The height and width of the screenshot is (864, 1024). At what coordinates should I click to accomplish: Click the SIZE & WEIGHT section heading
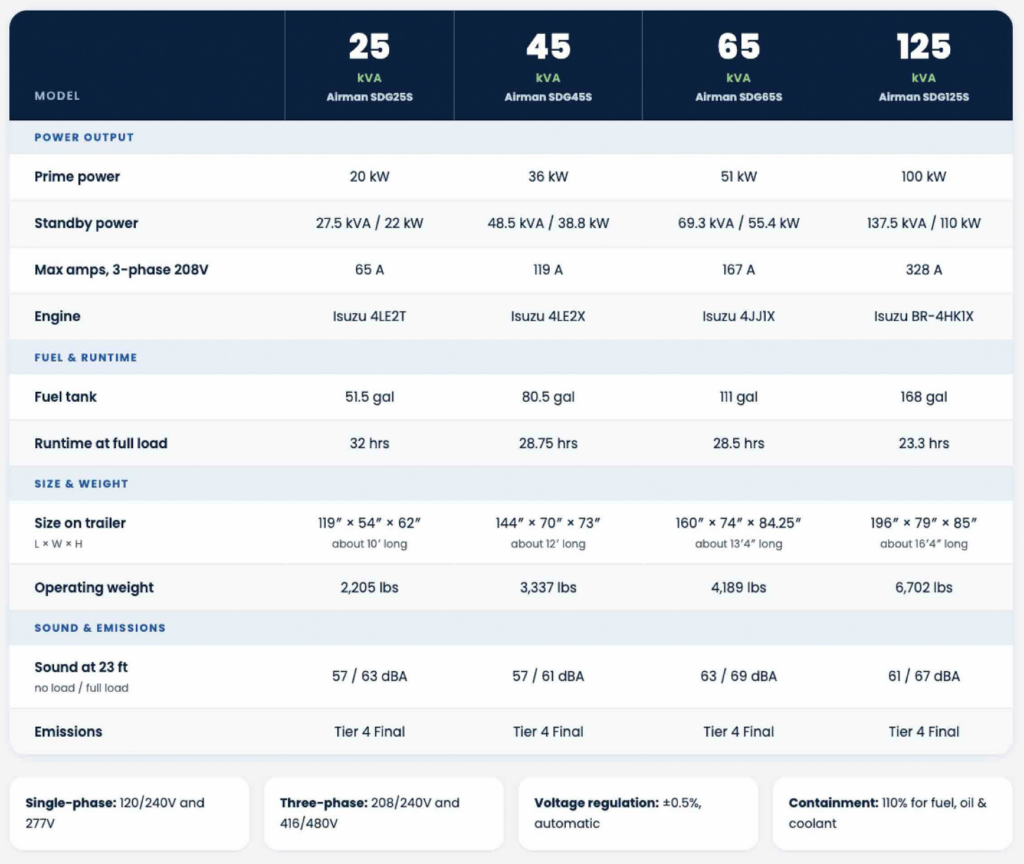pyautogui.click(x=81, y=484)
